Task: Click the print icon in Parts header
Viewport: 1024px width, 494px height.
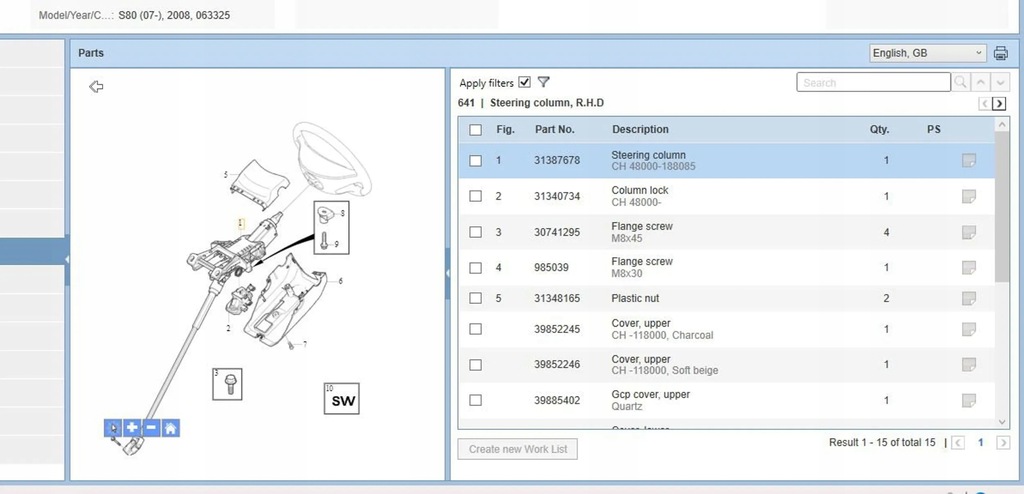Action: click(1000, 54)
